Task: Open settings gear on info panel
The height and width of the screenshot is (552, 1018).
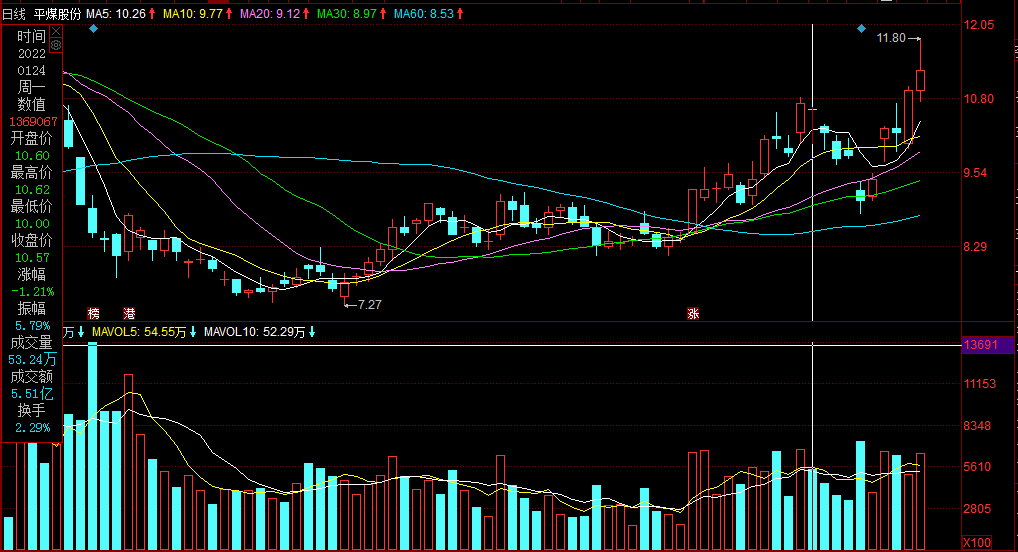Action: coord(56,45)
